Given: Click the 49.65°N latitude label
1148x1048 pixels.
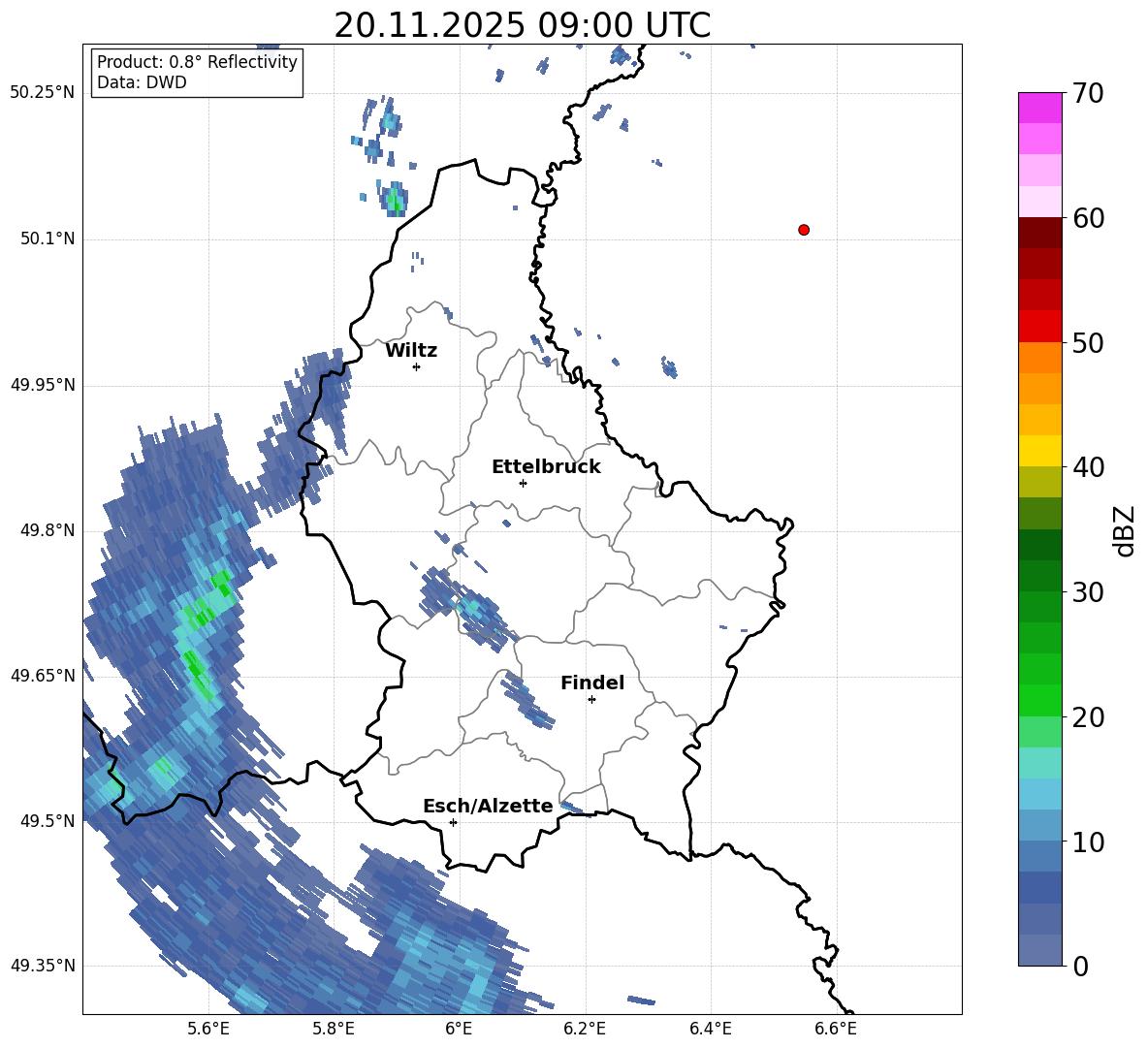Looking at the screenshot, I should coord(43,675).
